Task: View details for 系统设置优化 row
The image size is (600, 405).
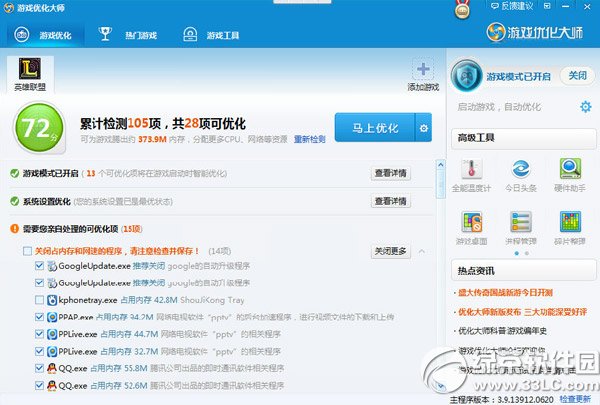Action: coord(391,201)
